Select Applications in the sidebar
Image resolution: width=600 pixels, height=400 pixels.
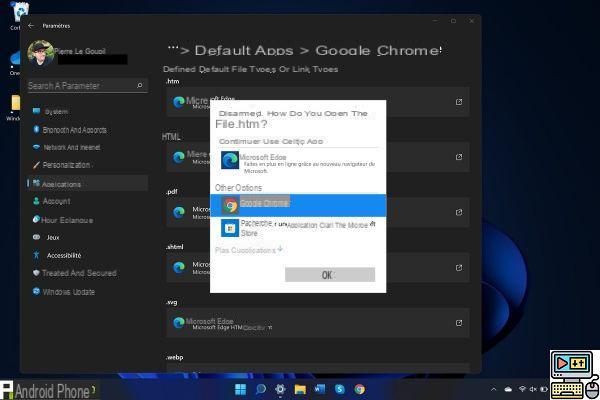[88, 184]
